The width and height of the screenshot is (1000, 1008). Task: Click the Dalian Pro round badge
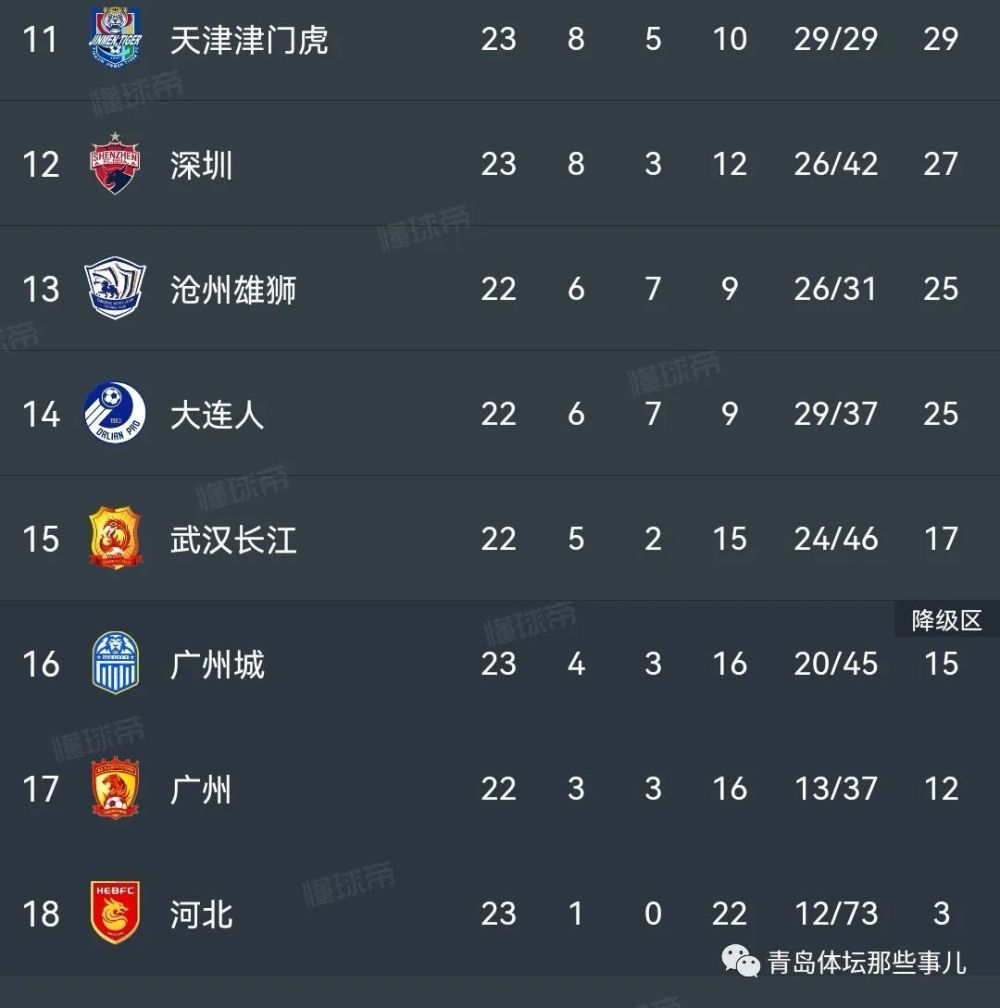(x=115, y=413)
